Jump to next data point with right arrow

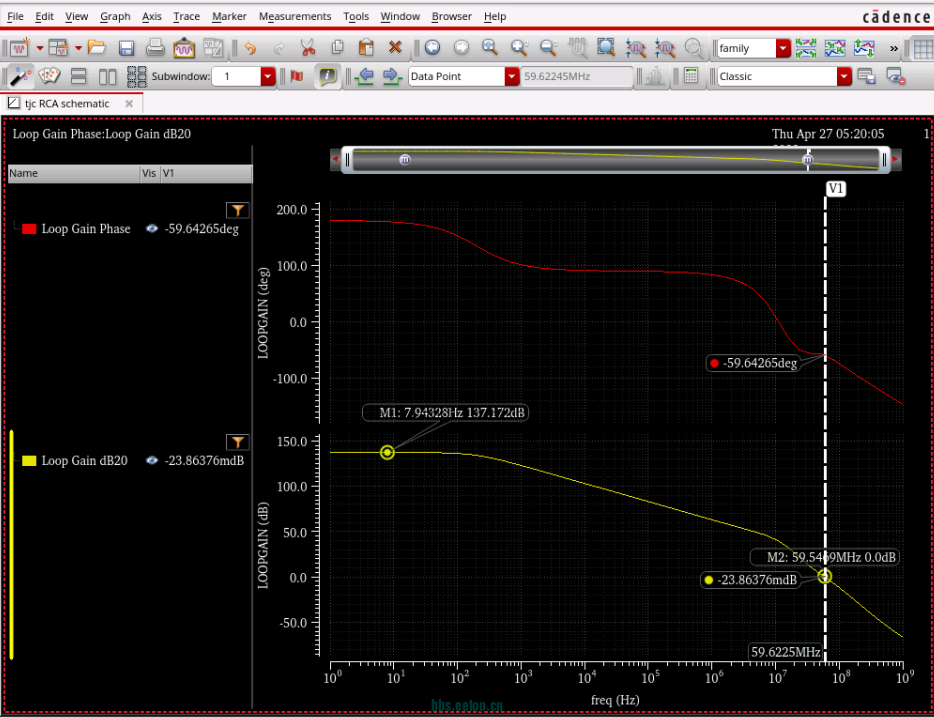391,76
